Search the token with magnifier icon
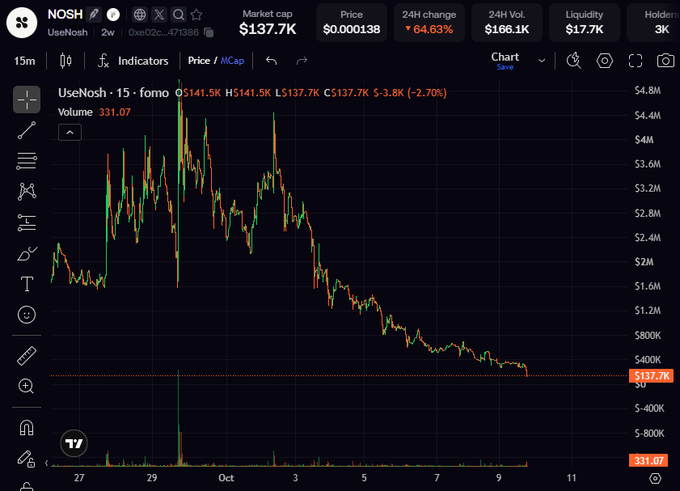Image resolution: width=680 pixels, height=491 pixels. pyautogui.click(x=178, y=15)
